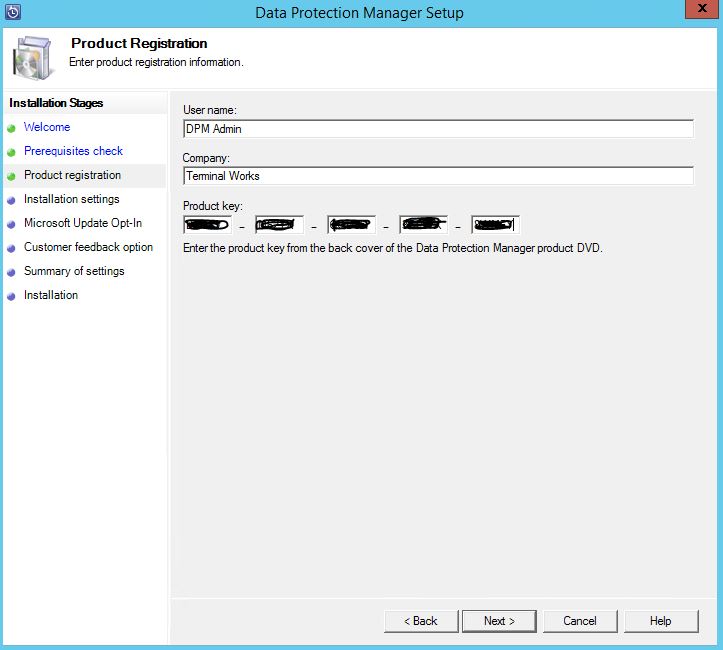This screenshot has width=723, height=650.
Task: Open Help for the setup wizard
Action: point(660,621)
